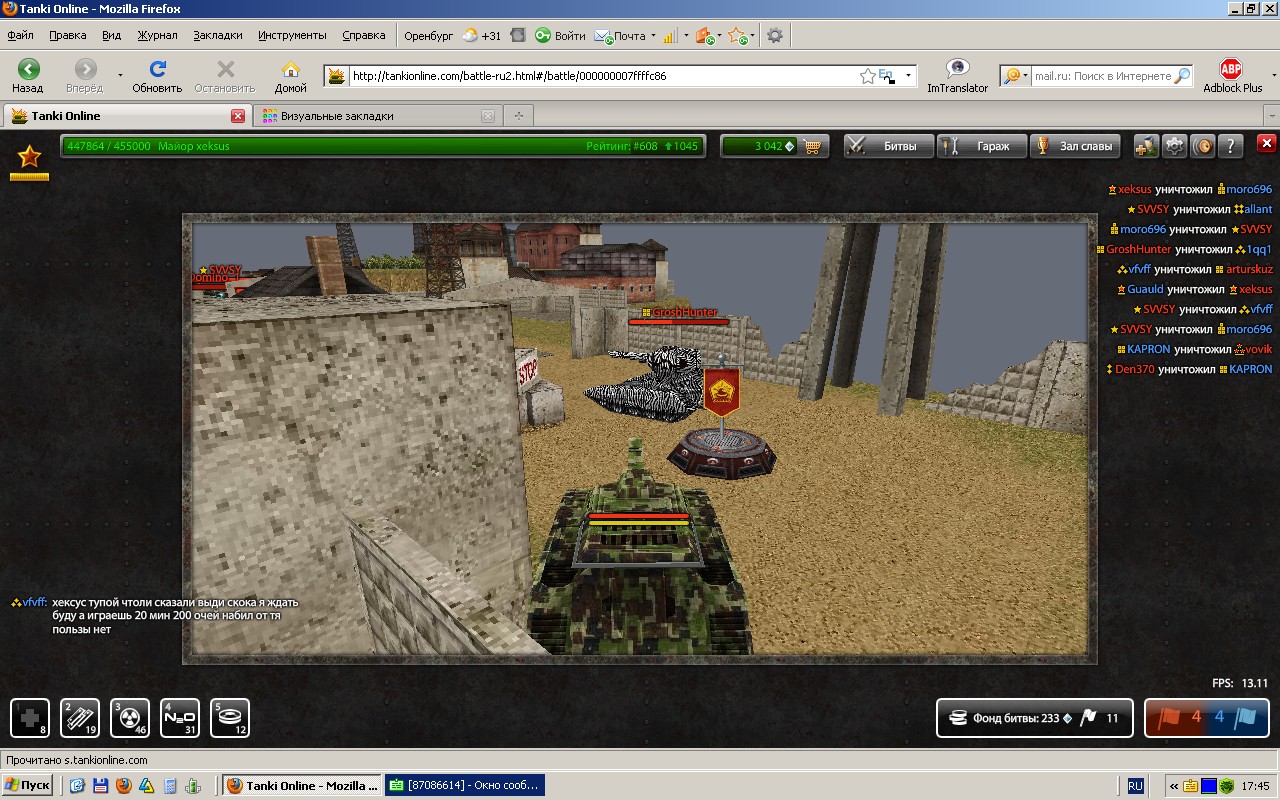
Task: Switch to the Визуальные закладки tab
Action: click(x=377, y=116)
